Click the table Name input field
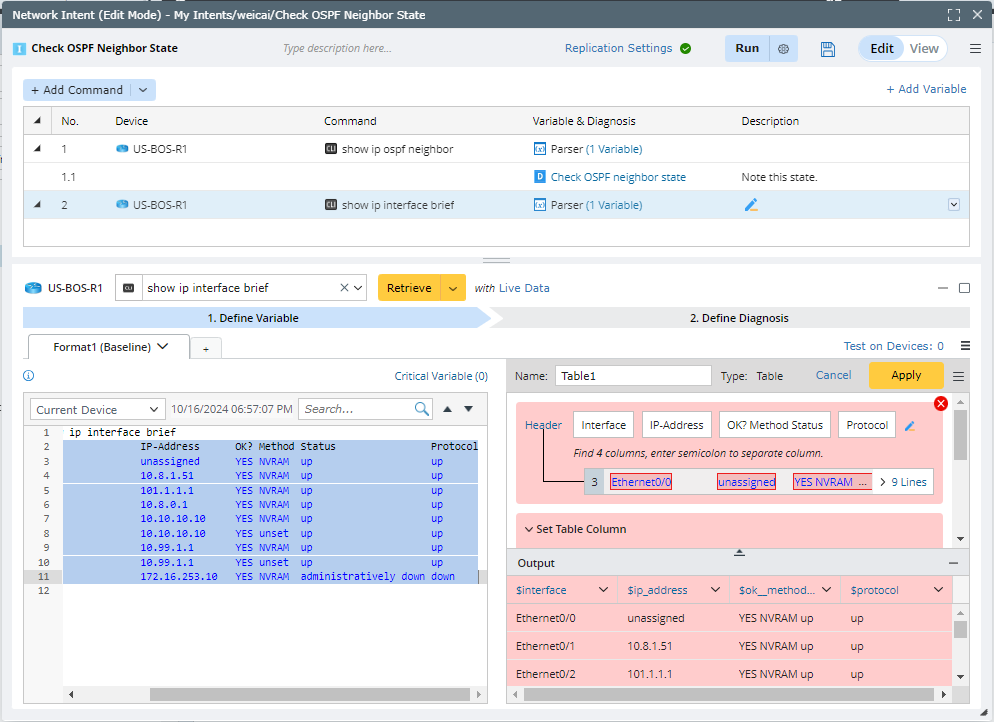994x722 pixels. [632, 376]
